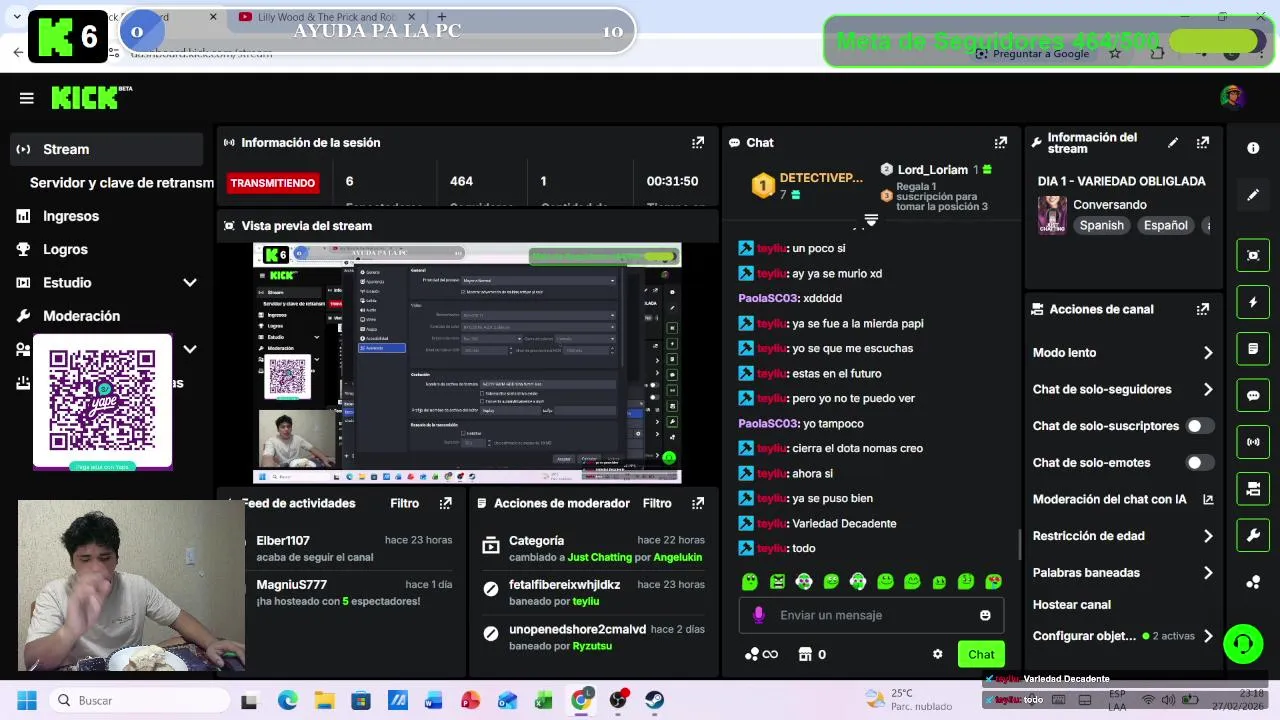The image size is (1280, 720).
Task: Click Hostear canal action
Action: click(x=1072, y=605)
